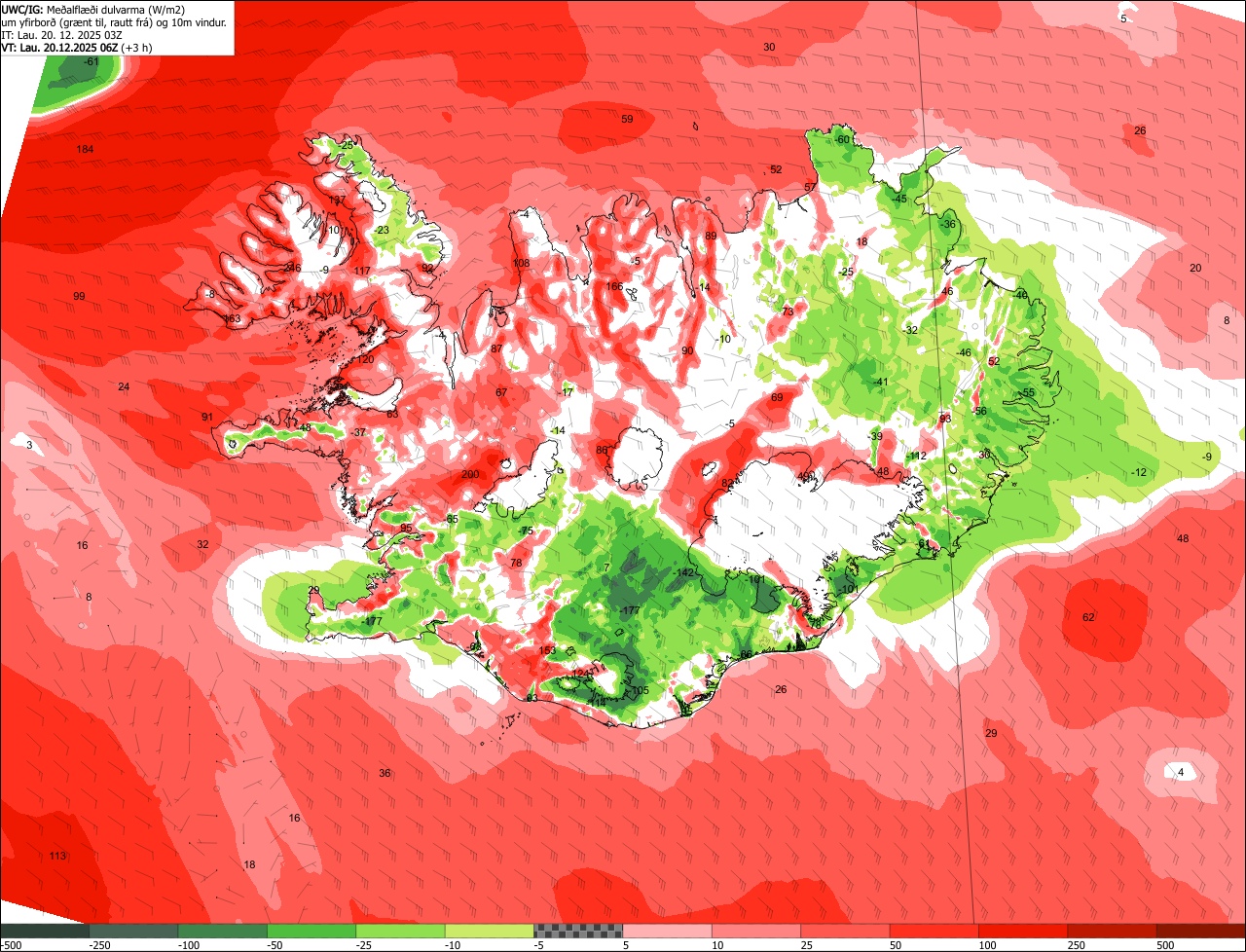Click the map value '36' south of Iceland
Viewport: 1246px width, 952px height.
point(385,773)
